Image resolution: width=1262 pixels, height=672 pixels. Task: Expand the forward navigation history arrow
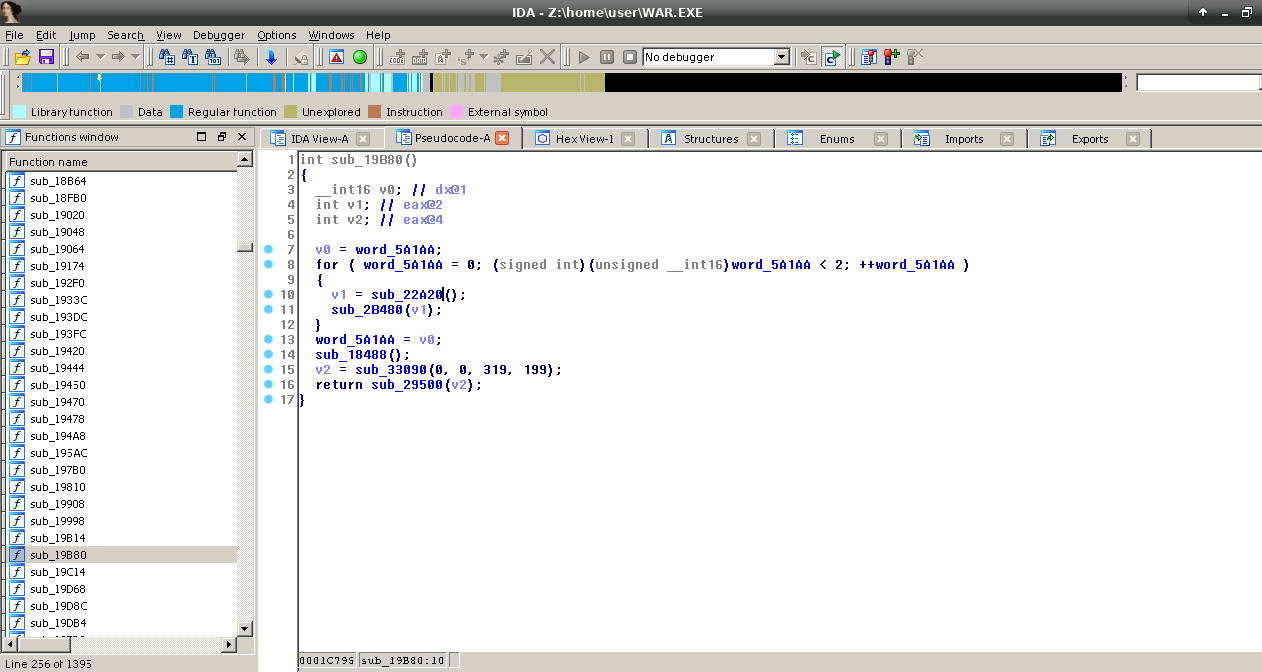pos(135,57)
